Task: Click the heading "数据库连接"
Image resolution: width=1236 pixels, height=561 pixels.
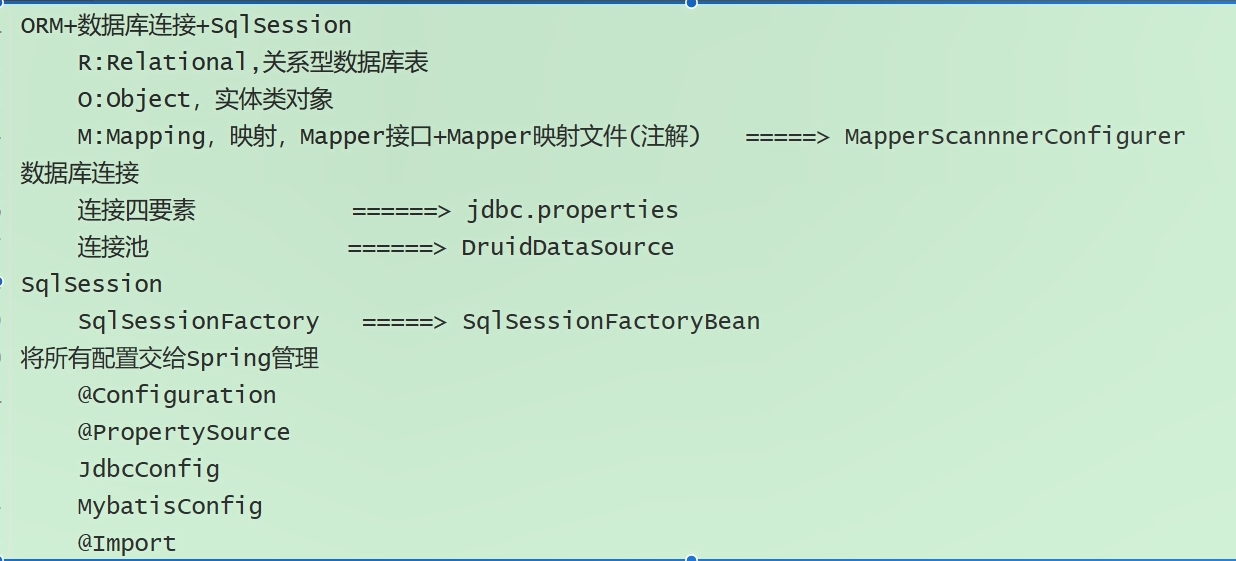Action: [80, 173]
